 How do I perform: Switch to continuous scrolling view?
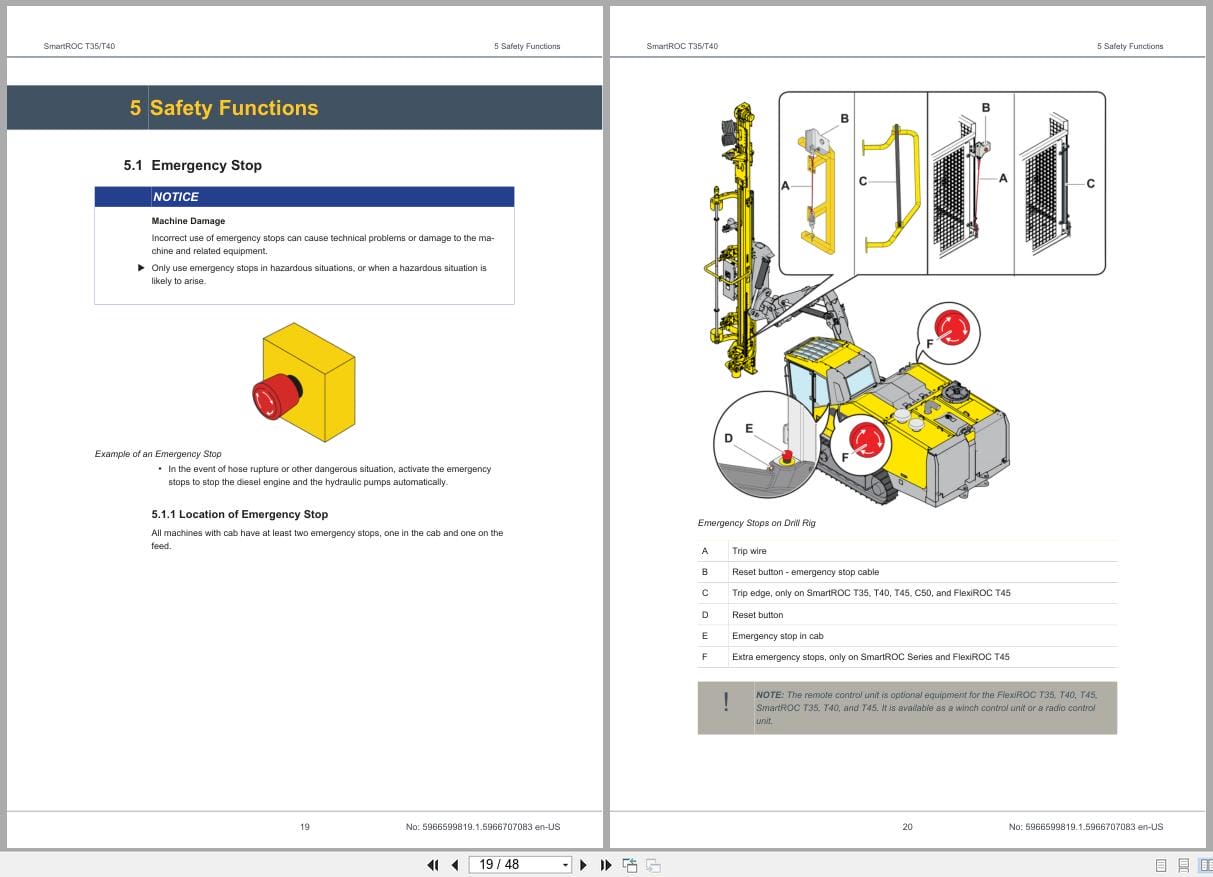(x=1183, y=865)
